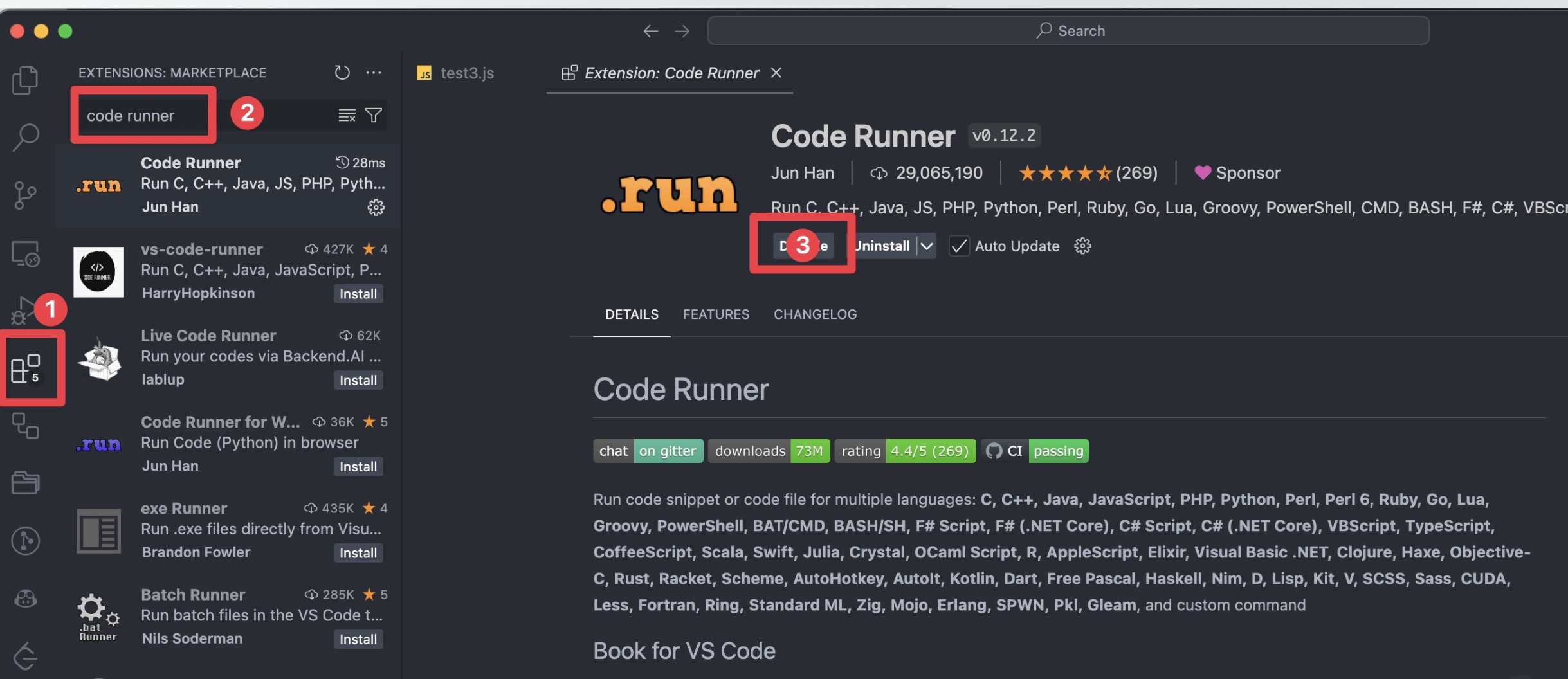Go back with the left arrow
This screenshot has width=1568, height=679.
coord(651,31)
